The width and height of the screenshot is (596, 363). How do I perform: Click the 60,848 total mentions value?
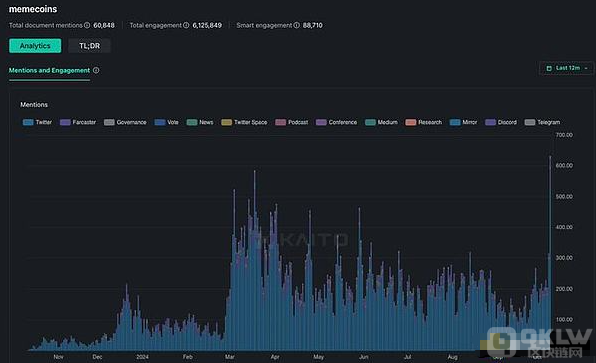tap(104, 25)
